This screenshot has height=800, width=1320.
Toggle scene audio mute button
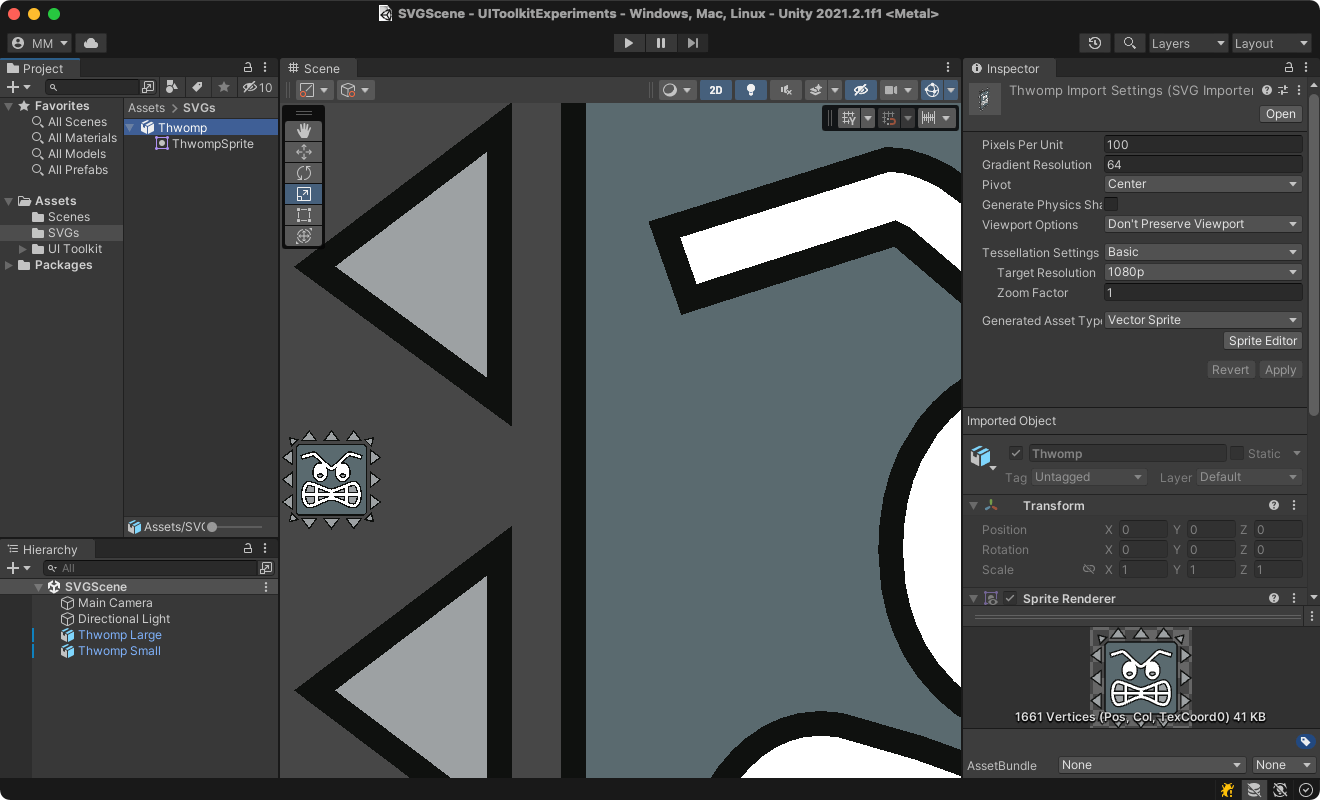point(786,90)
